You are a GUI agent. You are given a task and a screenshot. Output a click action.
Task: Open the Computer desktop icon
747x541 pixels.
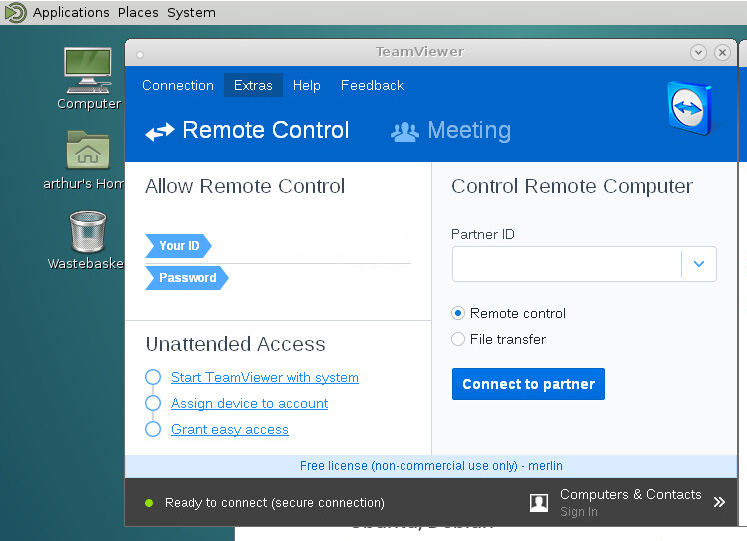point(88,70)
